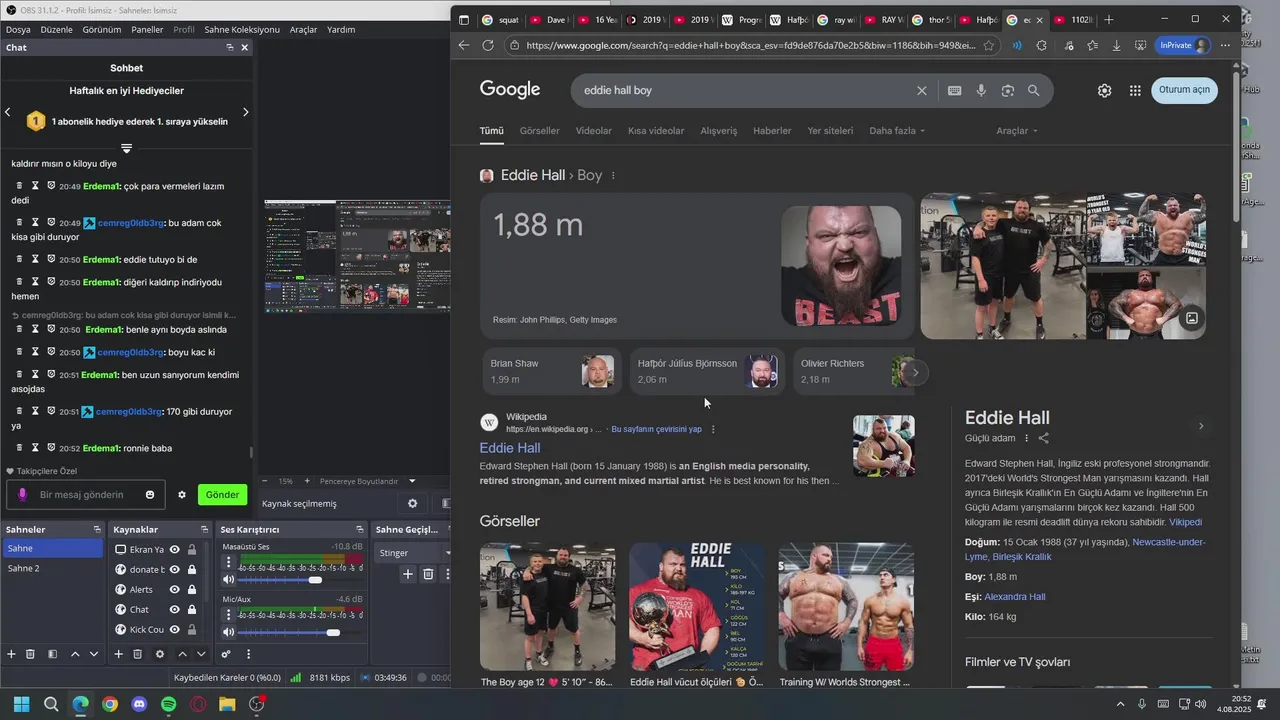Remove source with Kaynaklar trash icon

(x=138, y=654)
